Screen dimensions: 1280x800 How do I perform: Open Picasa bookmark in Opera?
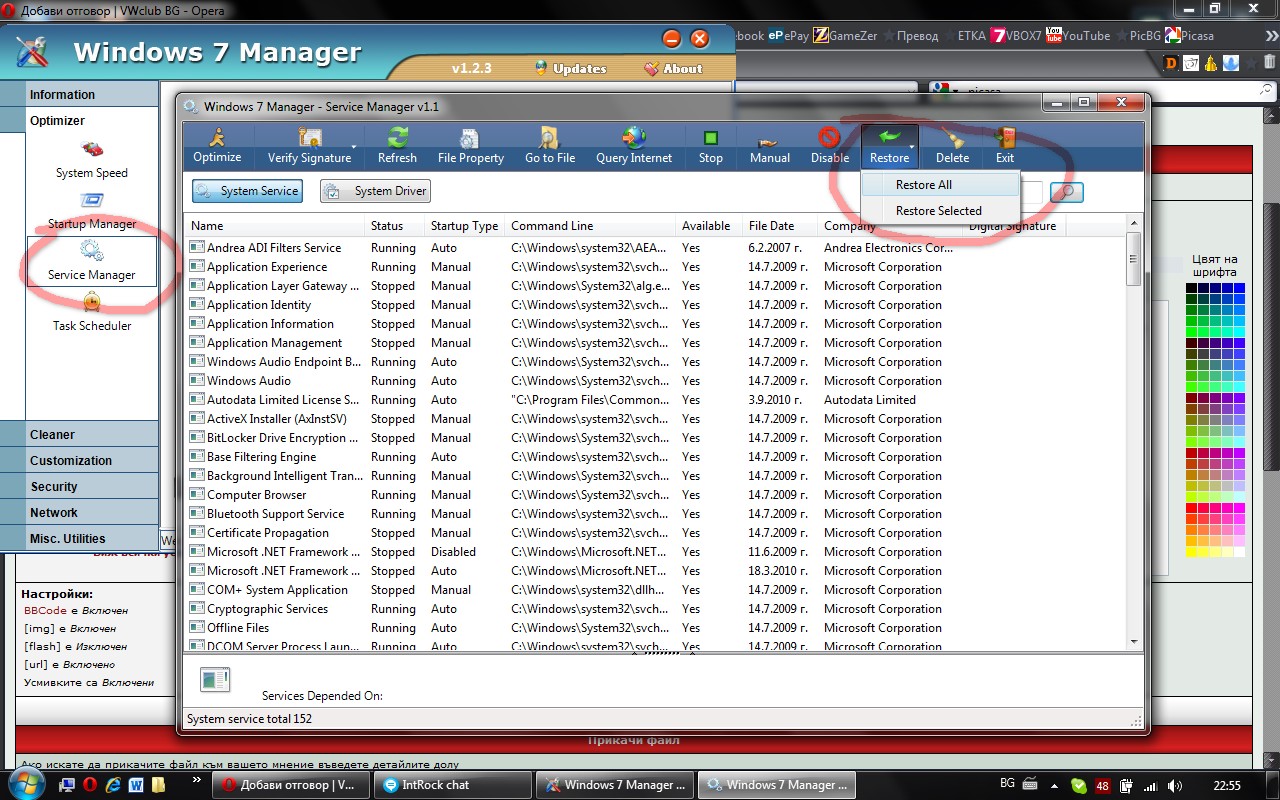pyautogui.click(x=1189, y=35)
